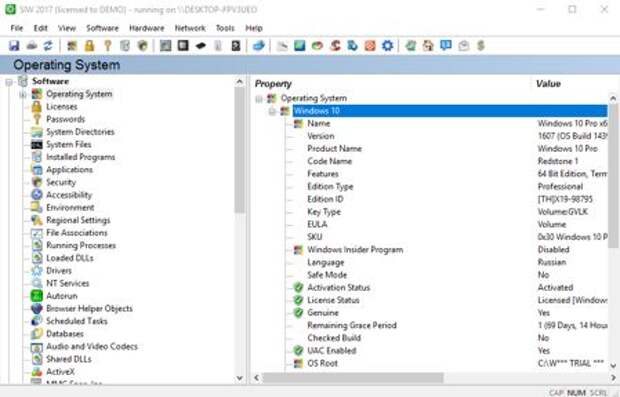Image resolution: width=620 pixels, height=397 pixels.
Task: Click the Value column header
Action: [x=548, y=83]
